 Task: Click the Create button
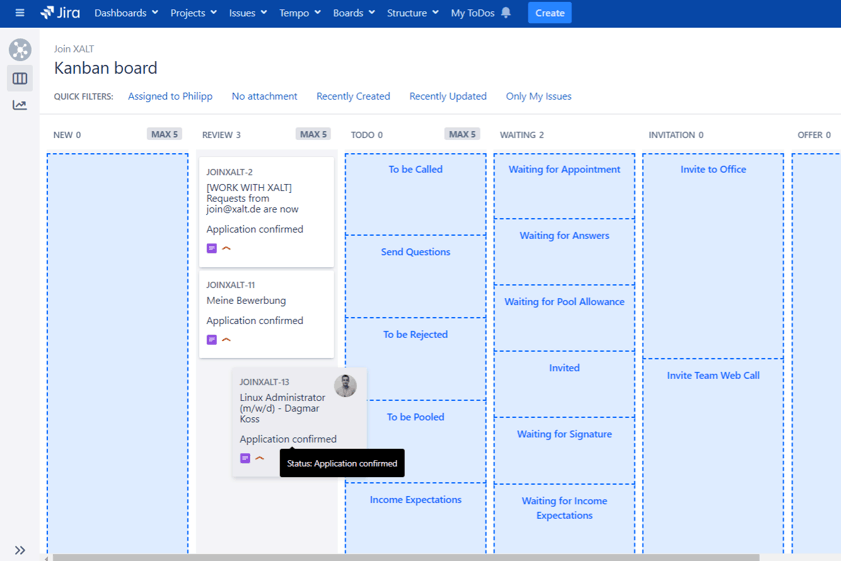click(x=550, y=13)
